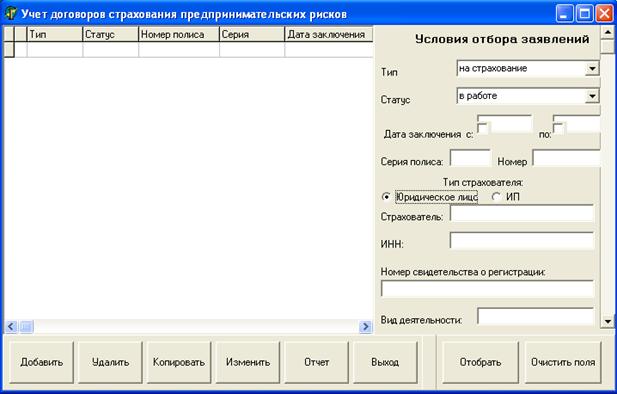The image size is (617, 394).
Task: Click the 'Дата заключения' column header
Action: 329,34
